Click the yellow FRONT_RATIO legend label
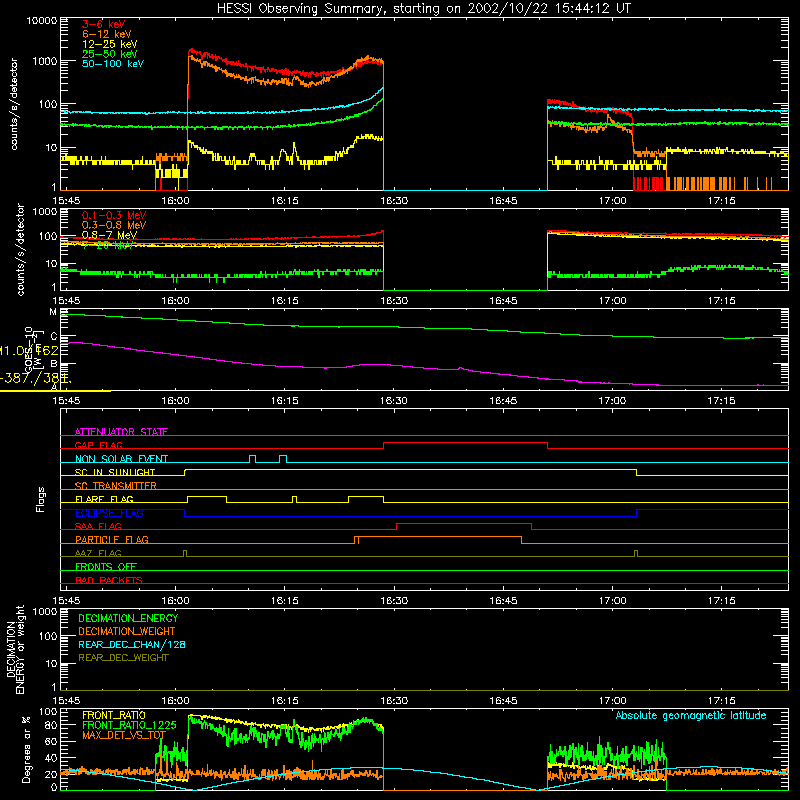The width and height of the screenshot is (800, 800). point(114,715)
